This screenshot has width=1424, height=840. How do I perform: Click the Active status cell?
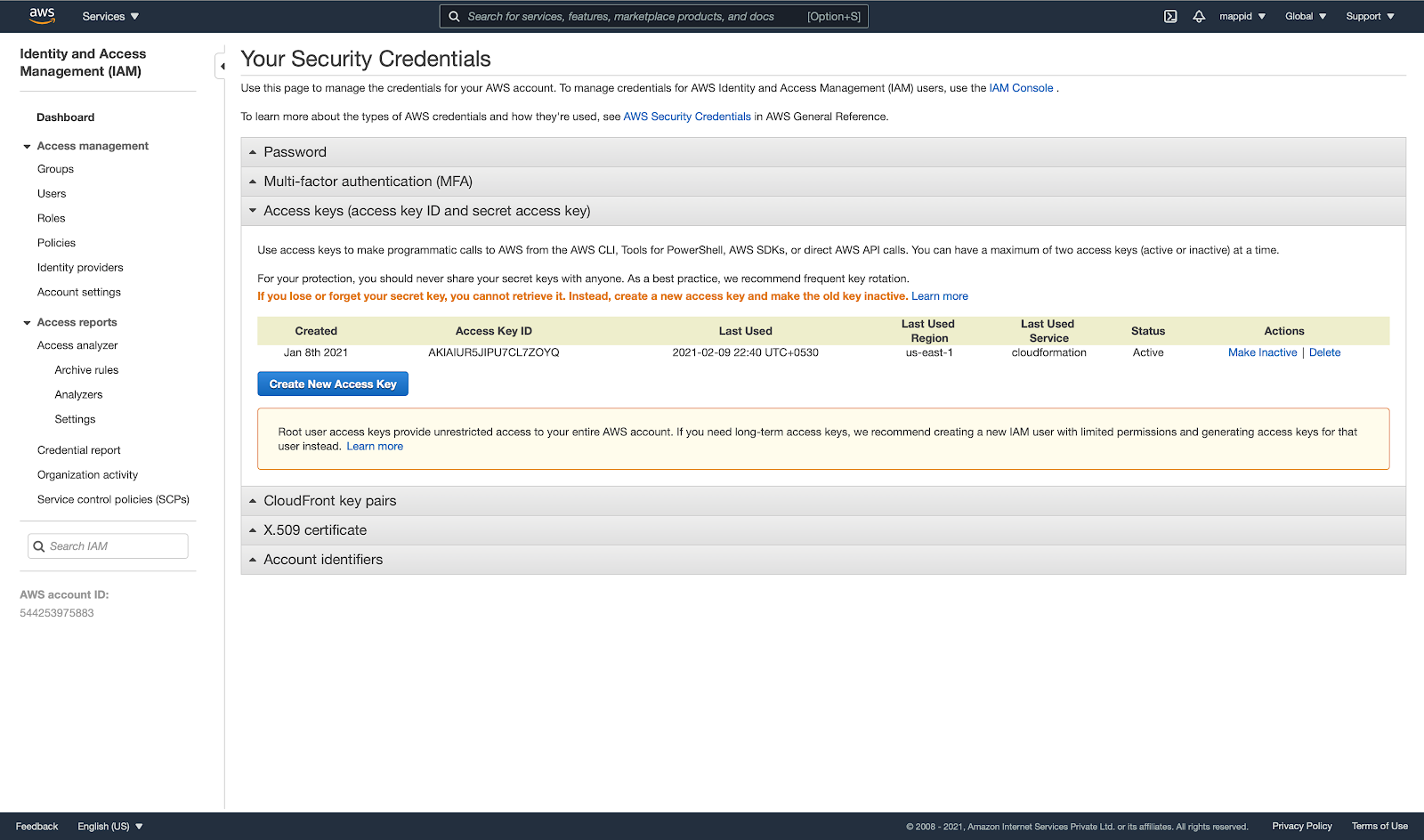point(1148,352)
